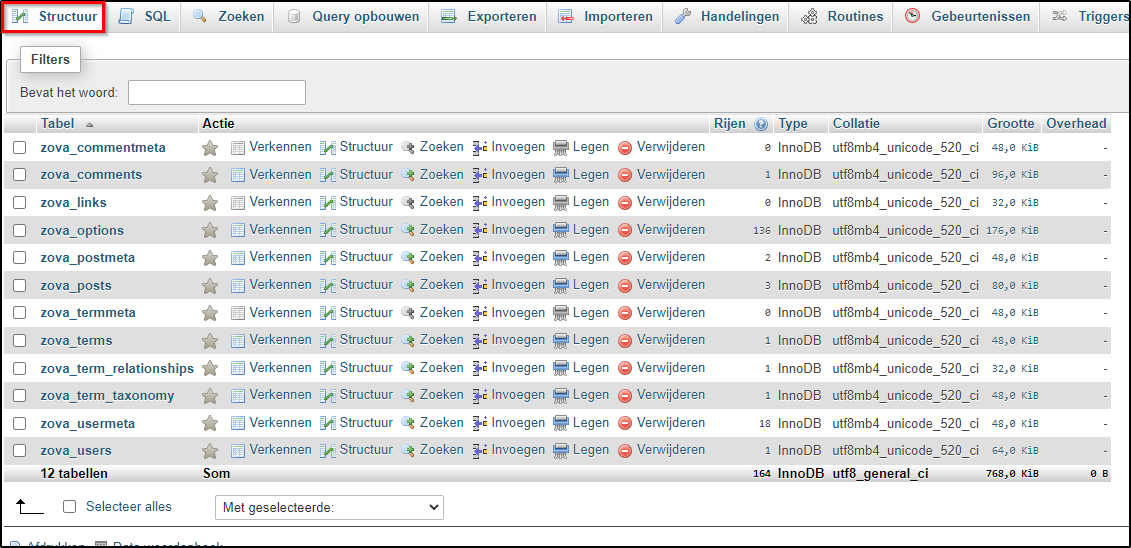The height and width of the screenshot is (548, 1131).
Task: Open the zova_term_taxonomy table link
Action: click(x=107, y=396)
